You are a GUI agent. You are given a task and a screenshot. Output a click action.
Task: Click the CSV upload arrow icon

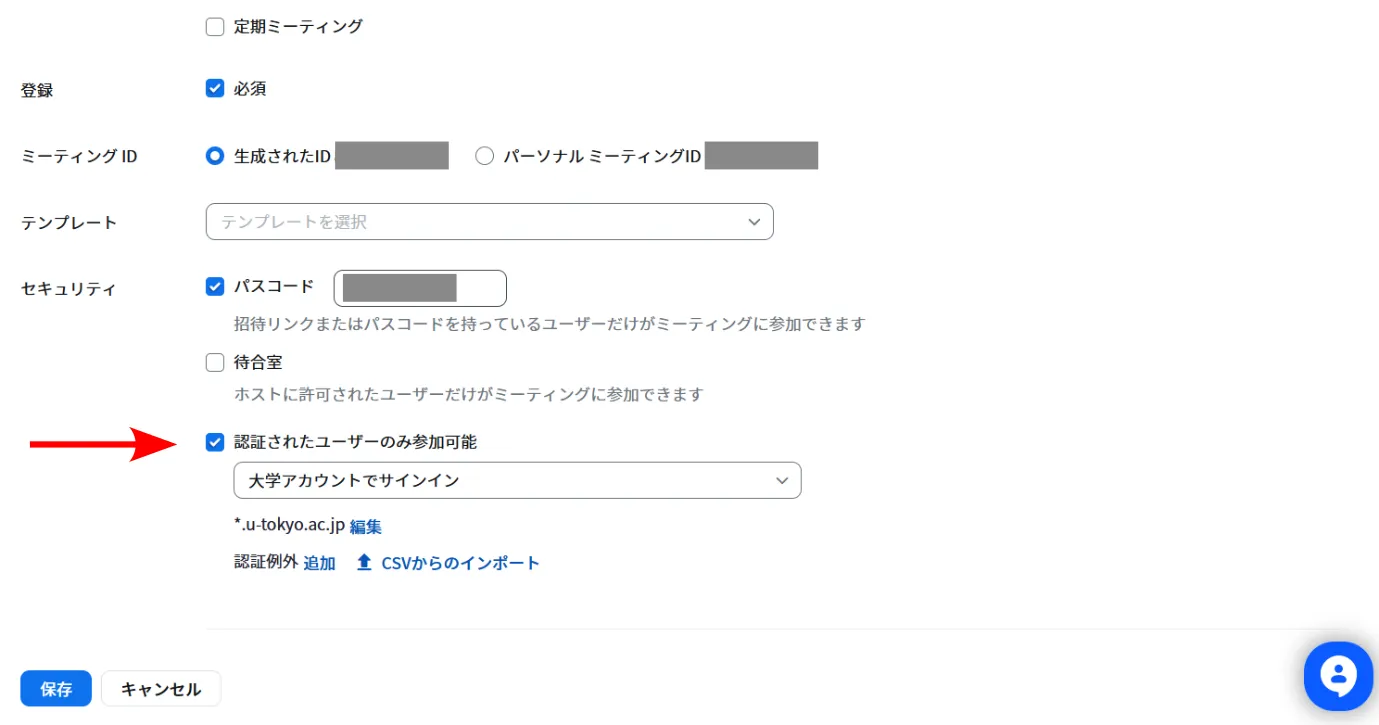click(364, 562)
